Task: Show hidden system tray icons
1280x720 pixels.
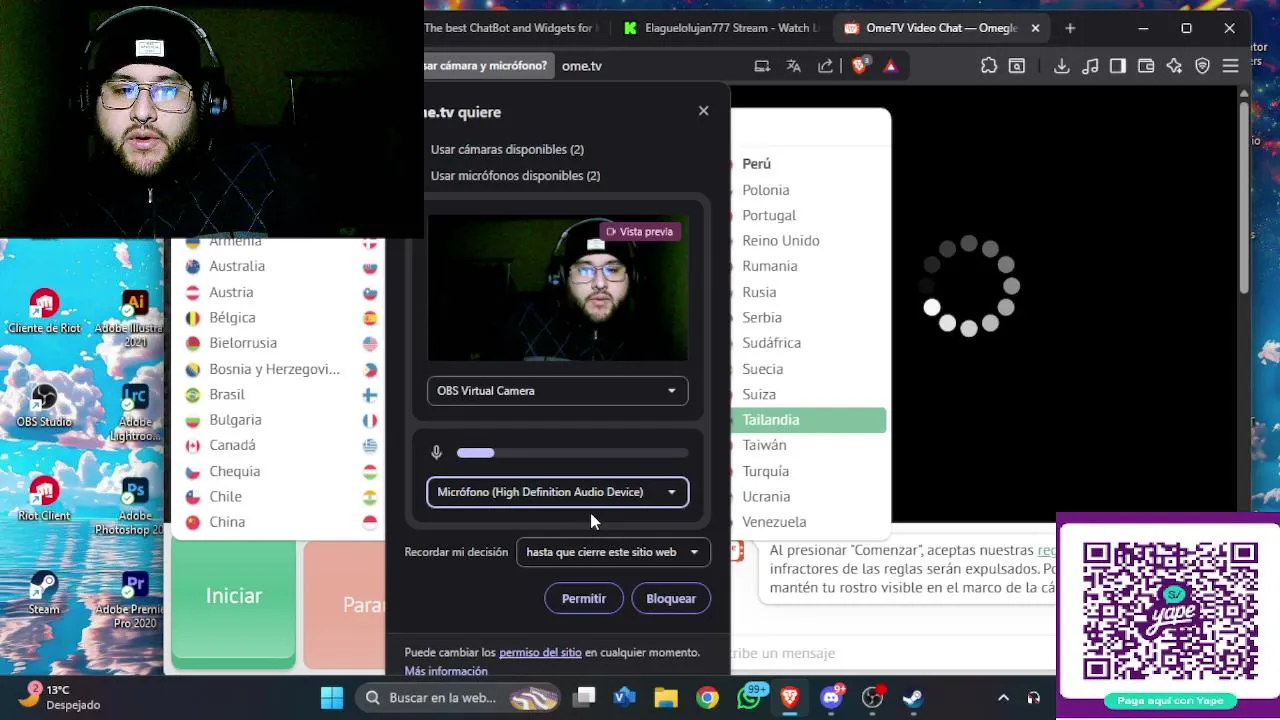Action: point(1003,698)
